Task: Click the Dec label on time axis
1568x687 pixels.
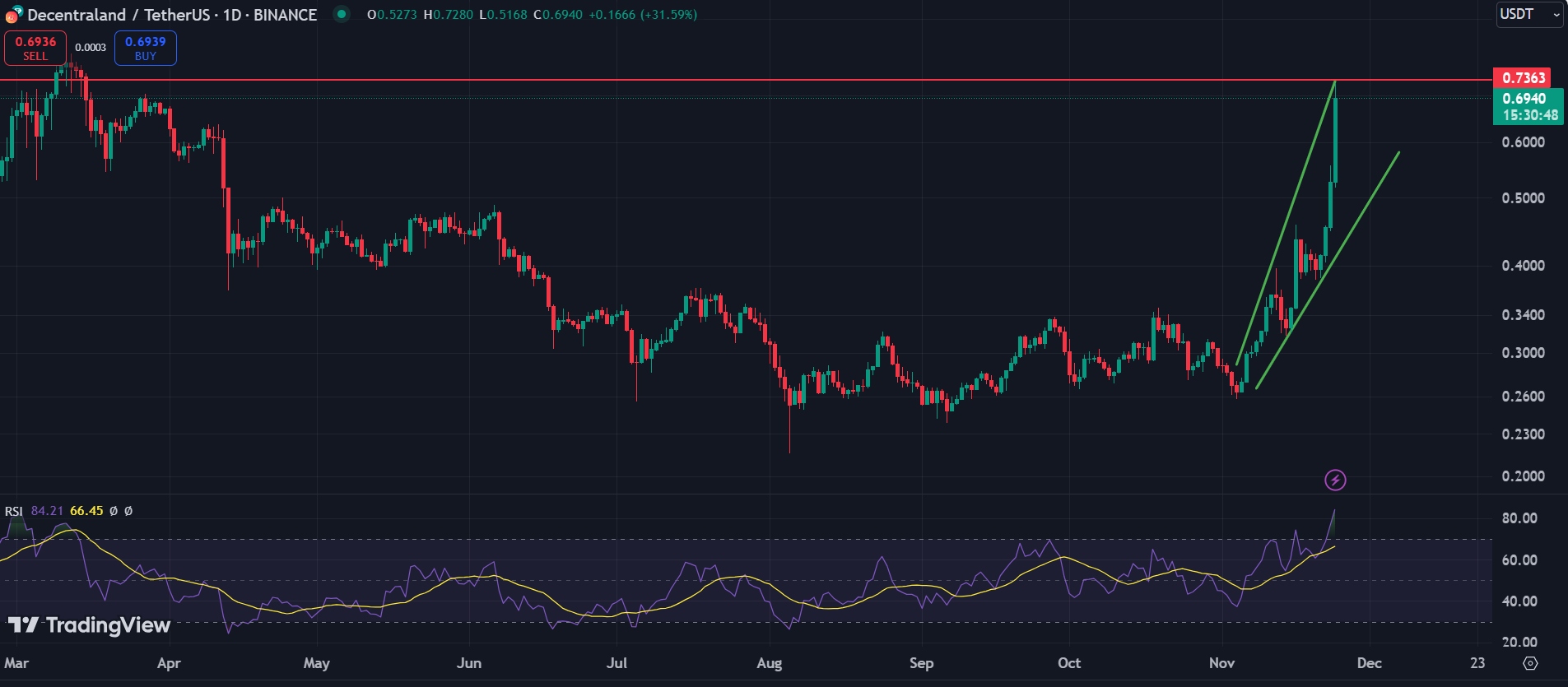Action: 1370,663
